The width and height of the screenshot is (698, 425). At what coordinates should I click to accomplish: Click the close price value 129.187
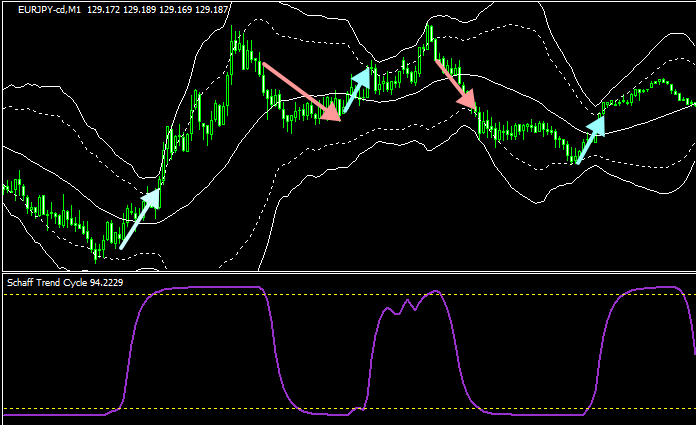point(212,9)
